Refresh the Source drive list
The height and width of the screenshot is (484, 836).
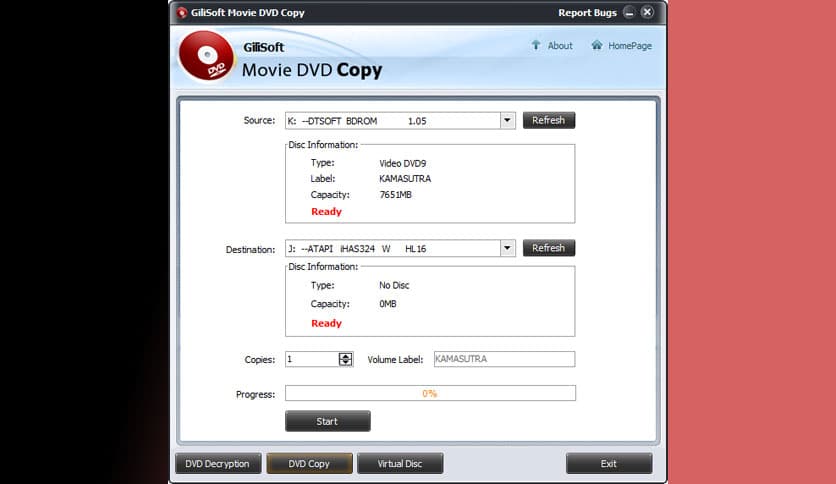click(x=549, y=120)
